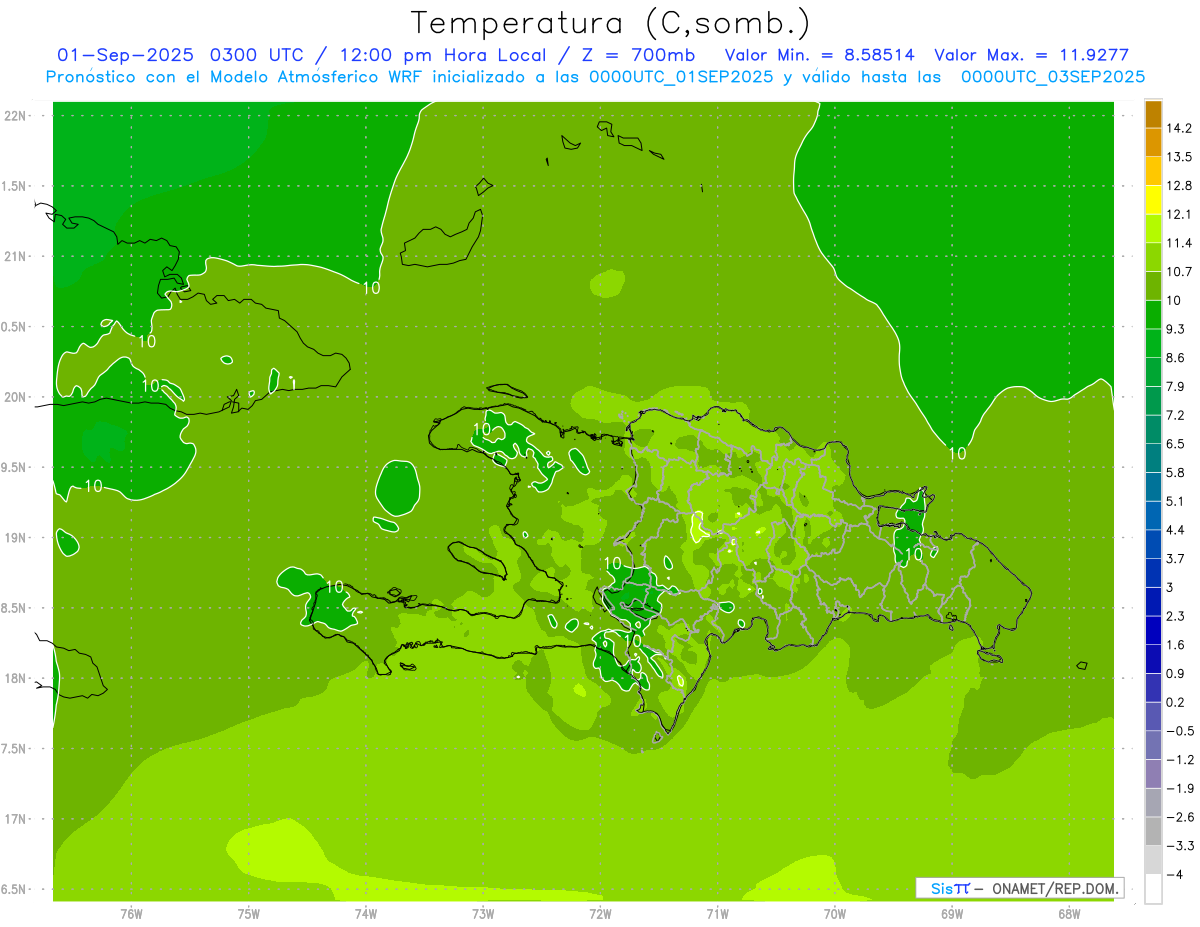The image size is (1200, 927).
Task: Click the "9.3" colorbar value
Action: 1176,329
